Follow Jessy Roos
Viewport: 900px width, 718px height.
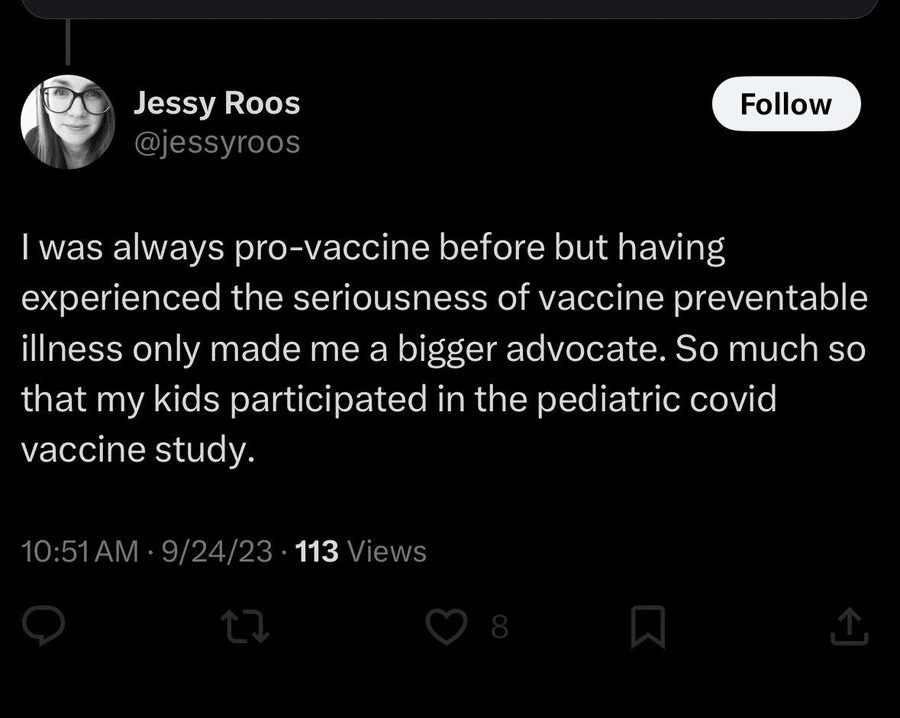[x=785, y=104]
